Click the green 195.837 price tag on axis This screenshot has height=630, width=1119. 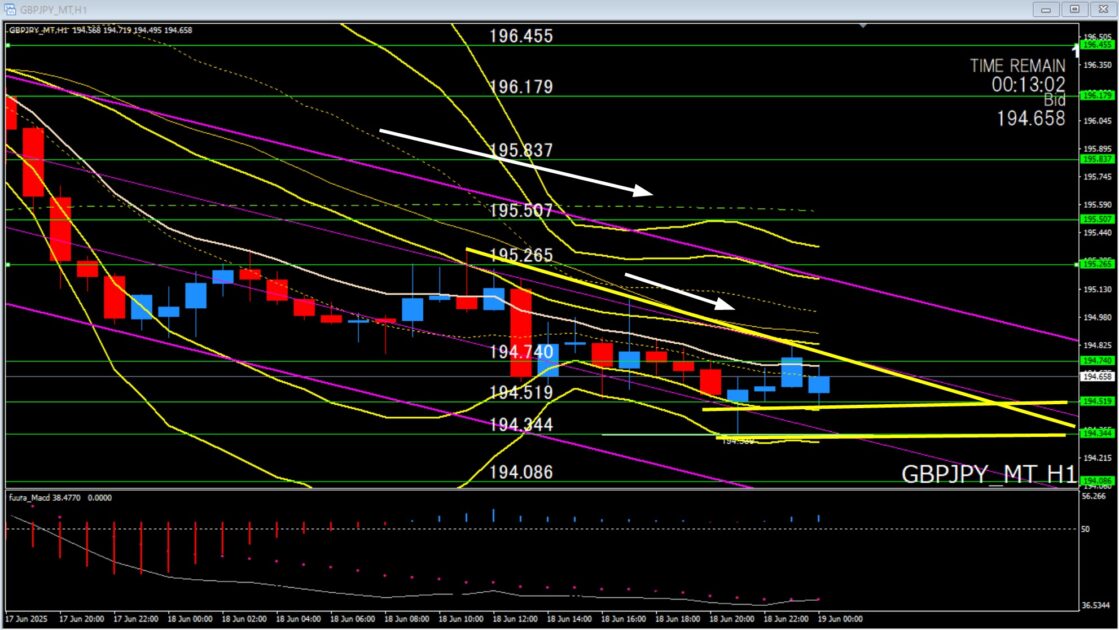click(x=1097, y=159)
